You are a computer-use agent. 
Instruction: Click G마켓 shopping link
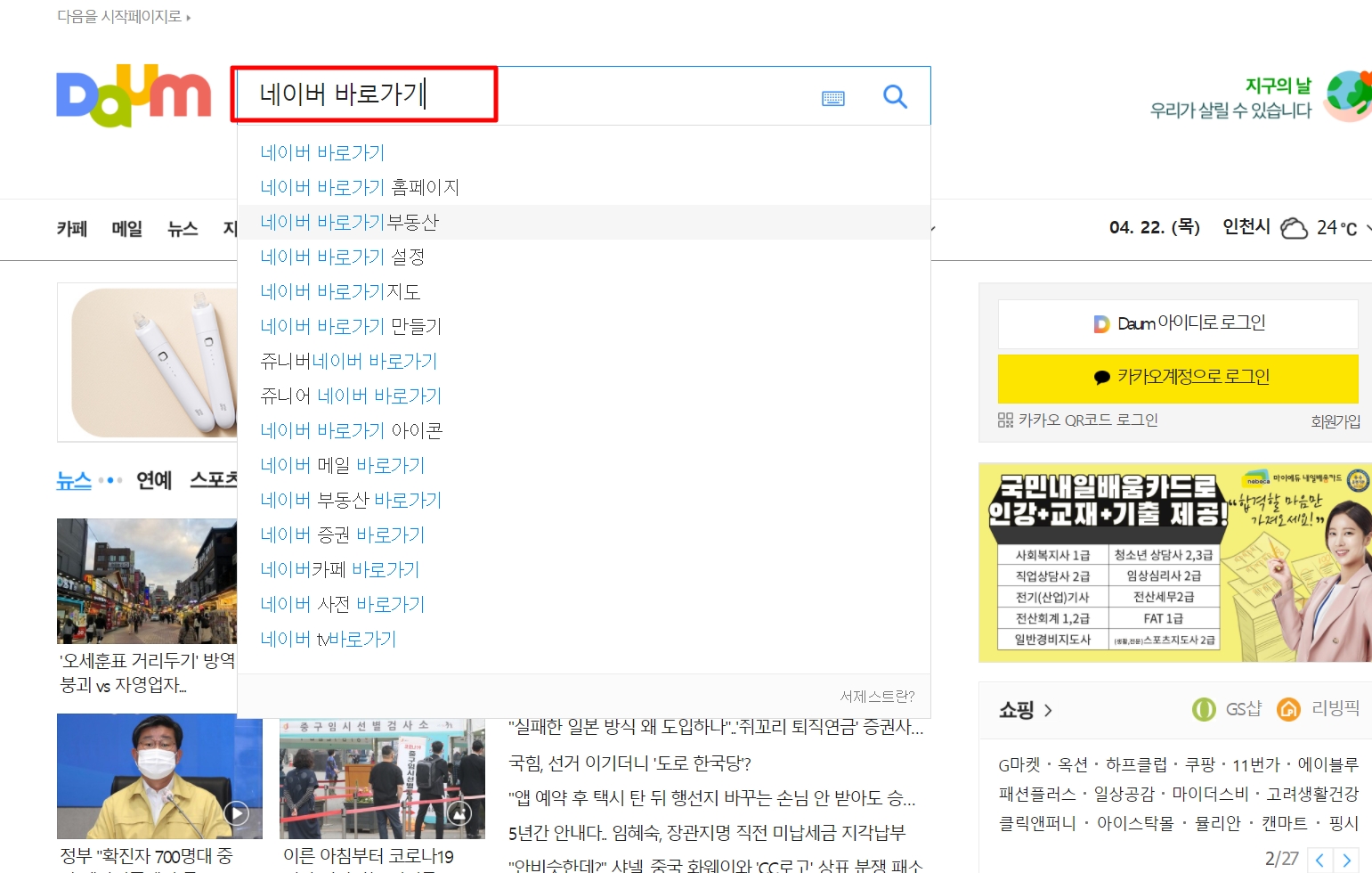pos(1019,764)
